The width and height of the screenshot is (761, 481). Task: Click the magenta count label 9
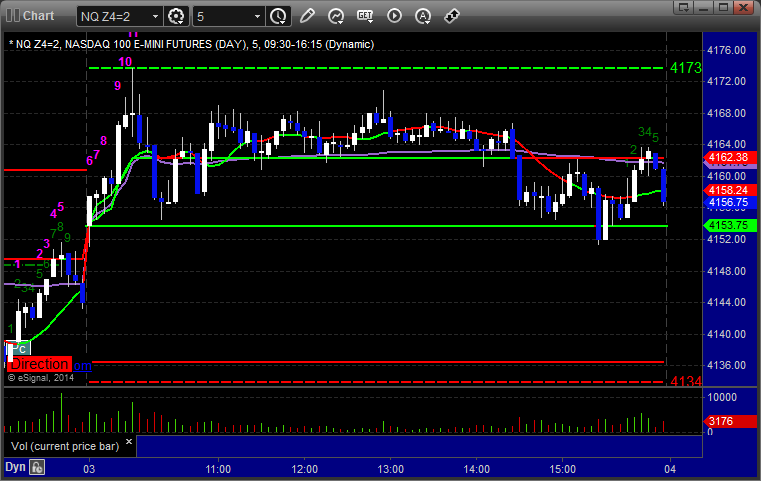117,86
